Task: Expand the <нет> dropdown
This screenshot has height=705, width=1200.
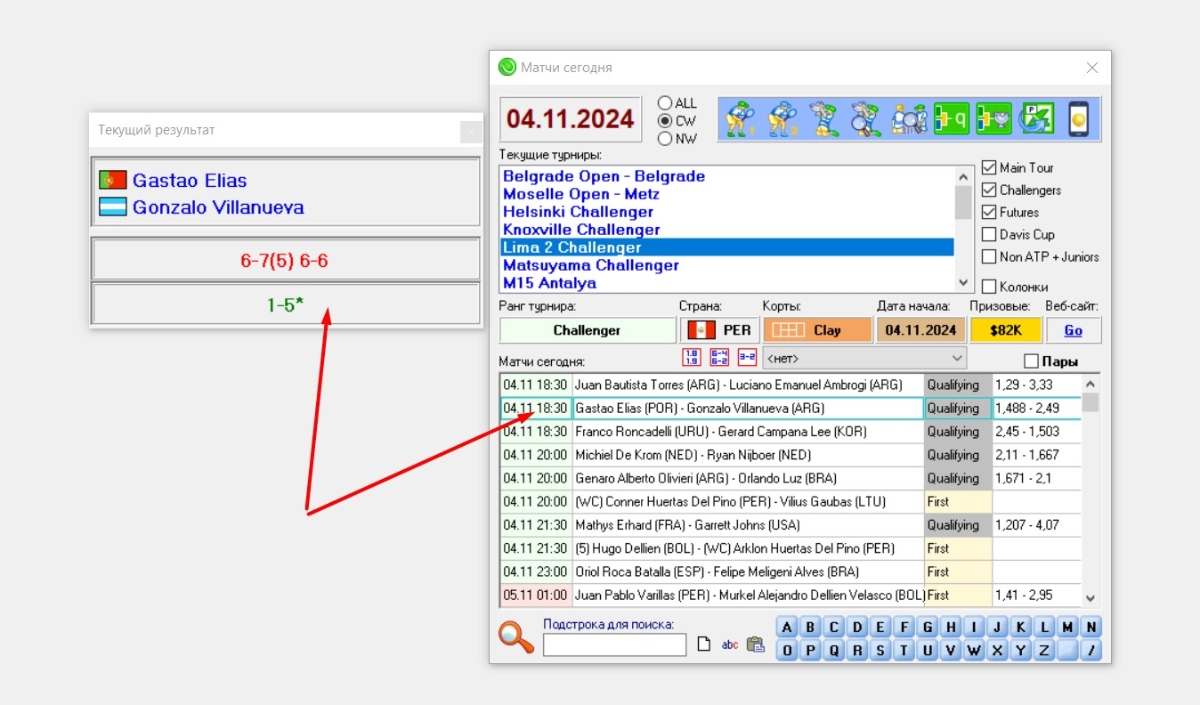Action: (957, 357)
